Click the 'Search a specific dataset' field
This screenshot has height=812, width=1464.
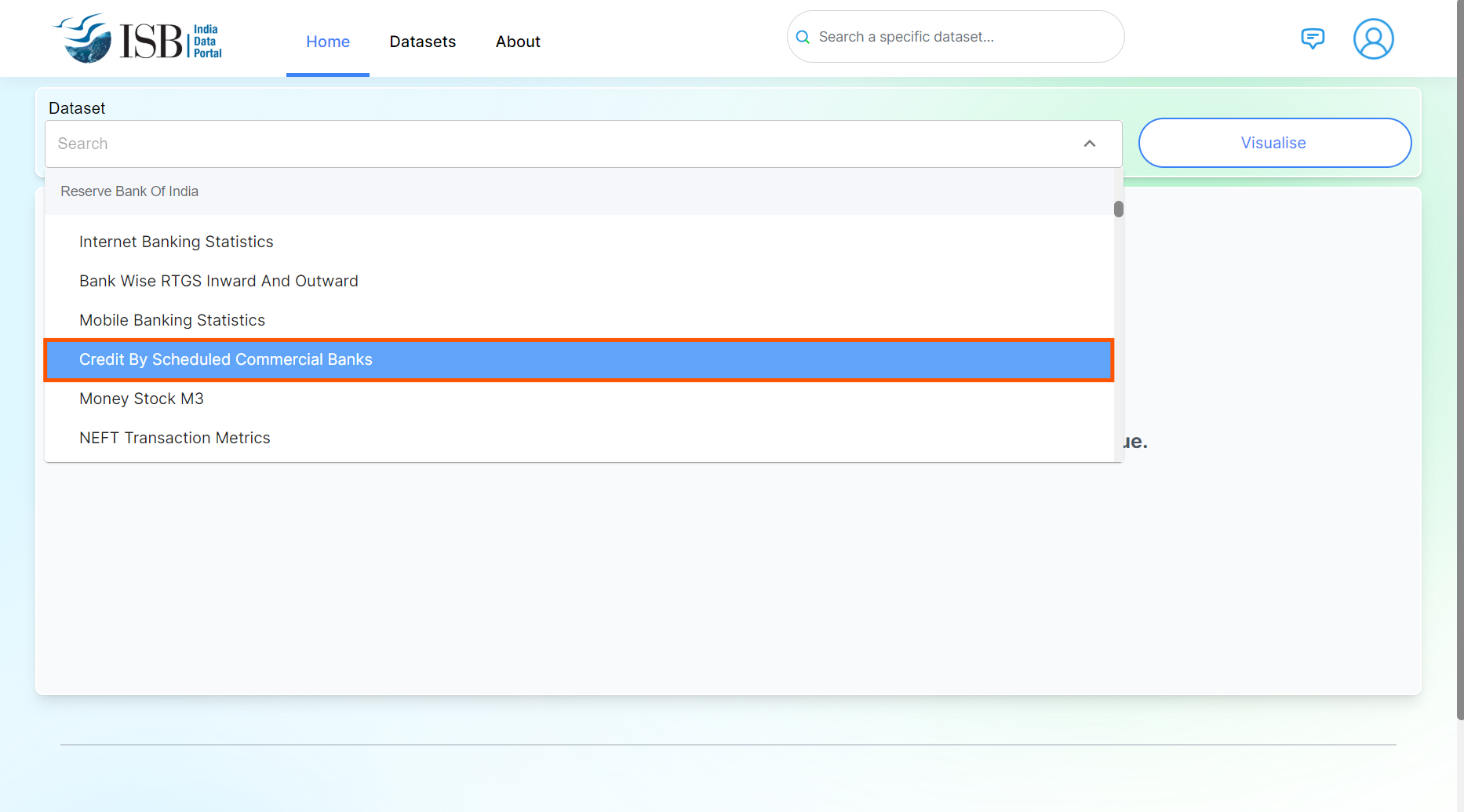coord(965,37)
